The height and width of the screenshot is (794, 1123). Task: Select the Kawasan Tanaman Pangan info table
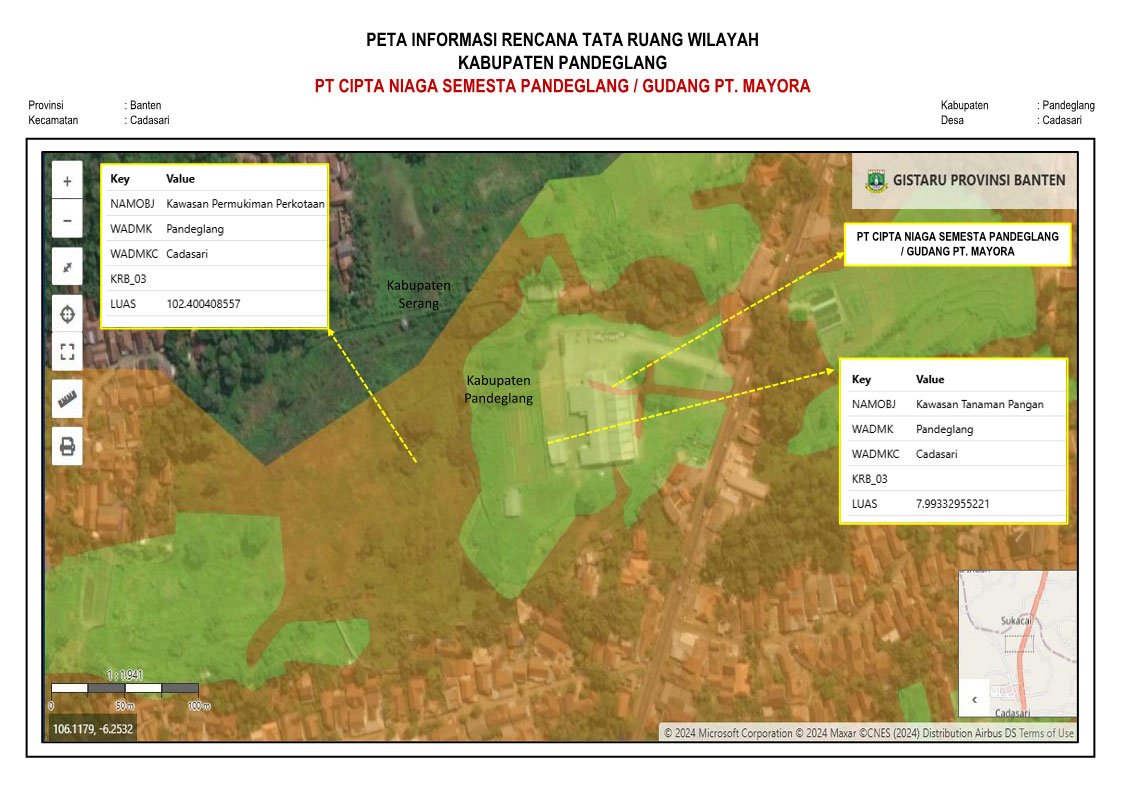point(953,441)
